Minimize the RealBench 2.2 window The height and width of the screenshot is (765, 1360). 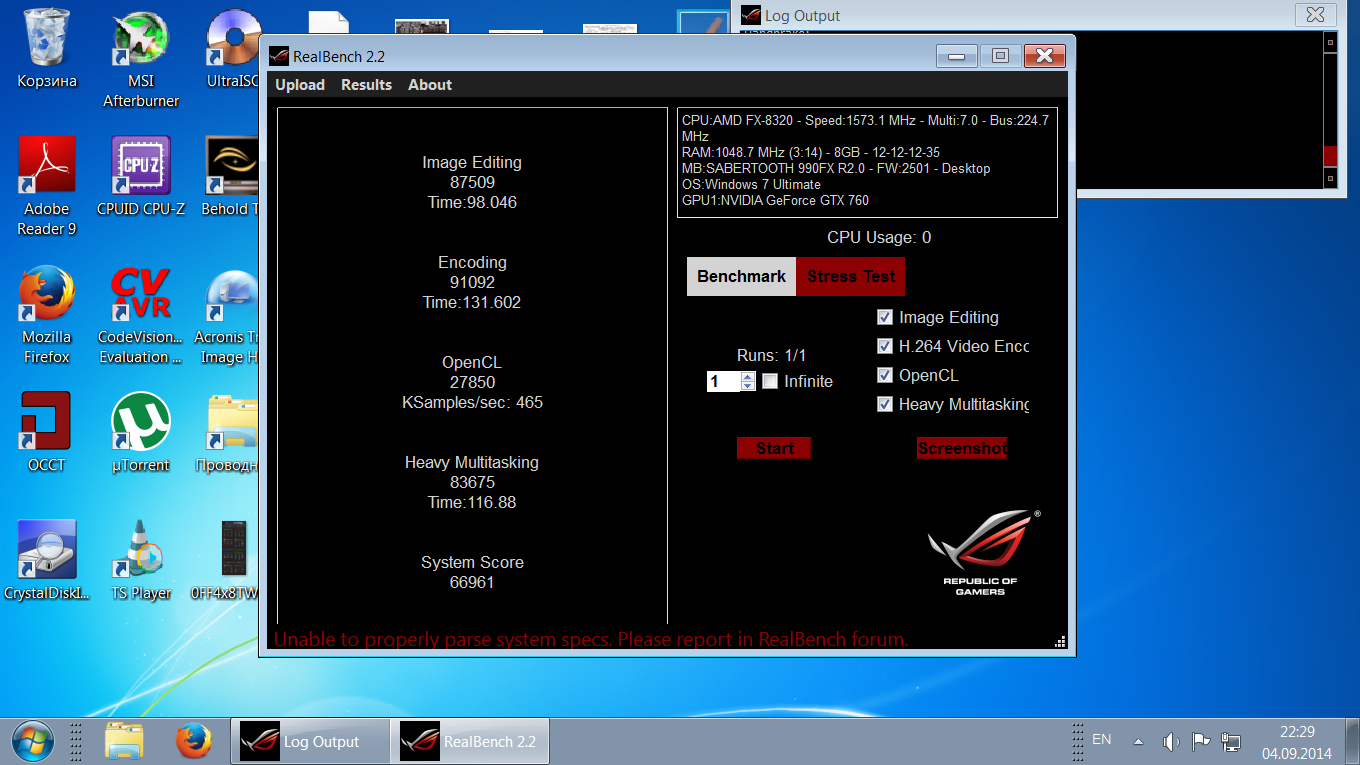957,56
